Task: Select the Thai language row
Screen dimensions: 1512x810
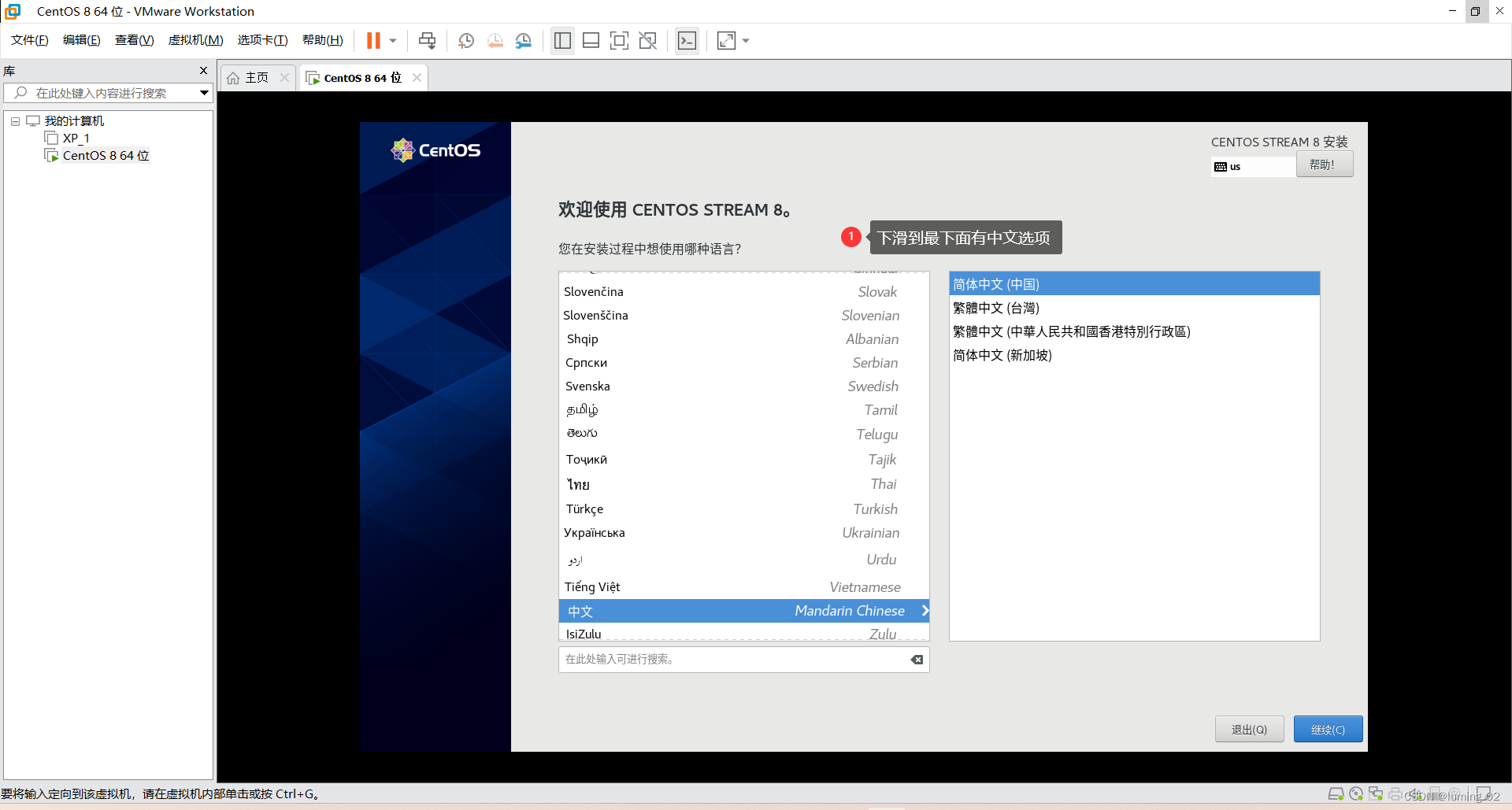Action: point(743,483)
